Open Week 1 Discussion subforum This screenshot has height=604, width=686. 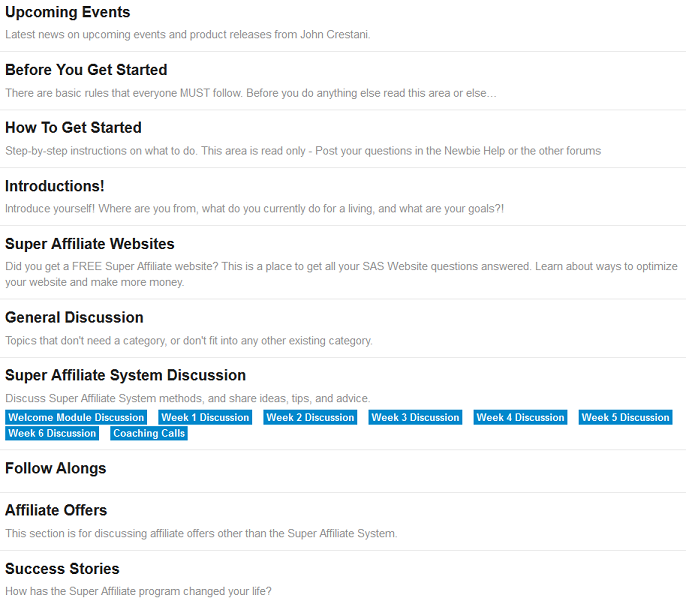point(205,417)
